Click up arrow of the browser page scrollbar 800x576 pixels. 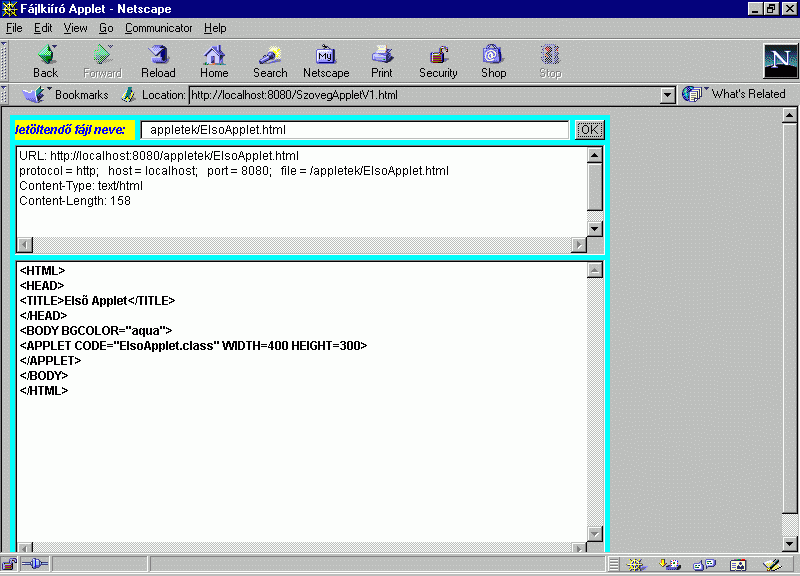tap(789, 115)
